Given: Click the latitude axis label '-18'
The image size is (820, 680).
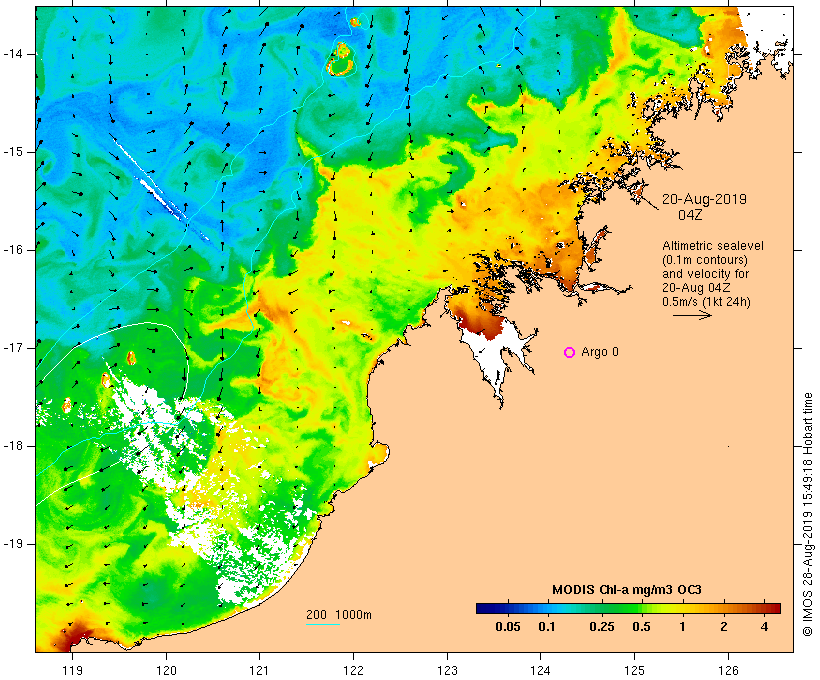Looking at the screenshot, I should (x=13, y=446).
